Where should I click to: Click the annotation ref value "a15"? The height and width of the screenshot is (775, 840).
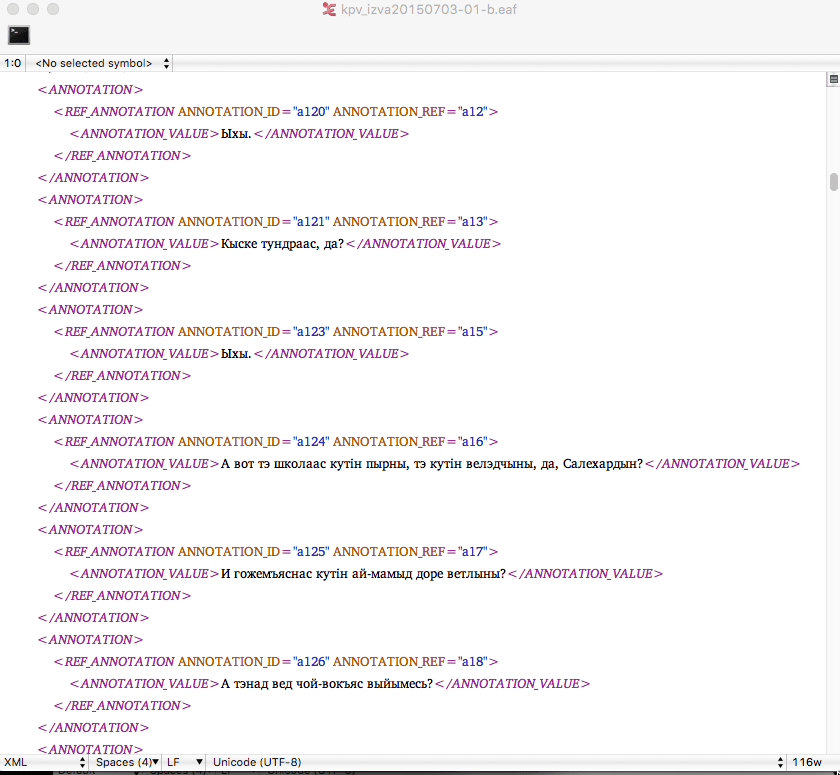(x=472, y=332)
